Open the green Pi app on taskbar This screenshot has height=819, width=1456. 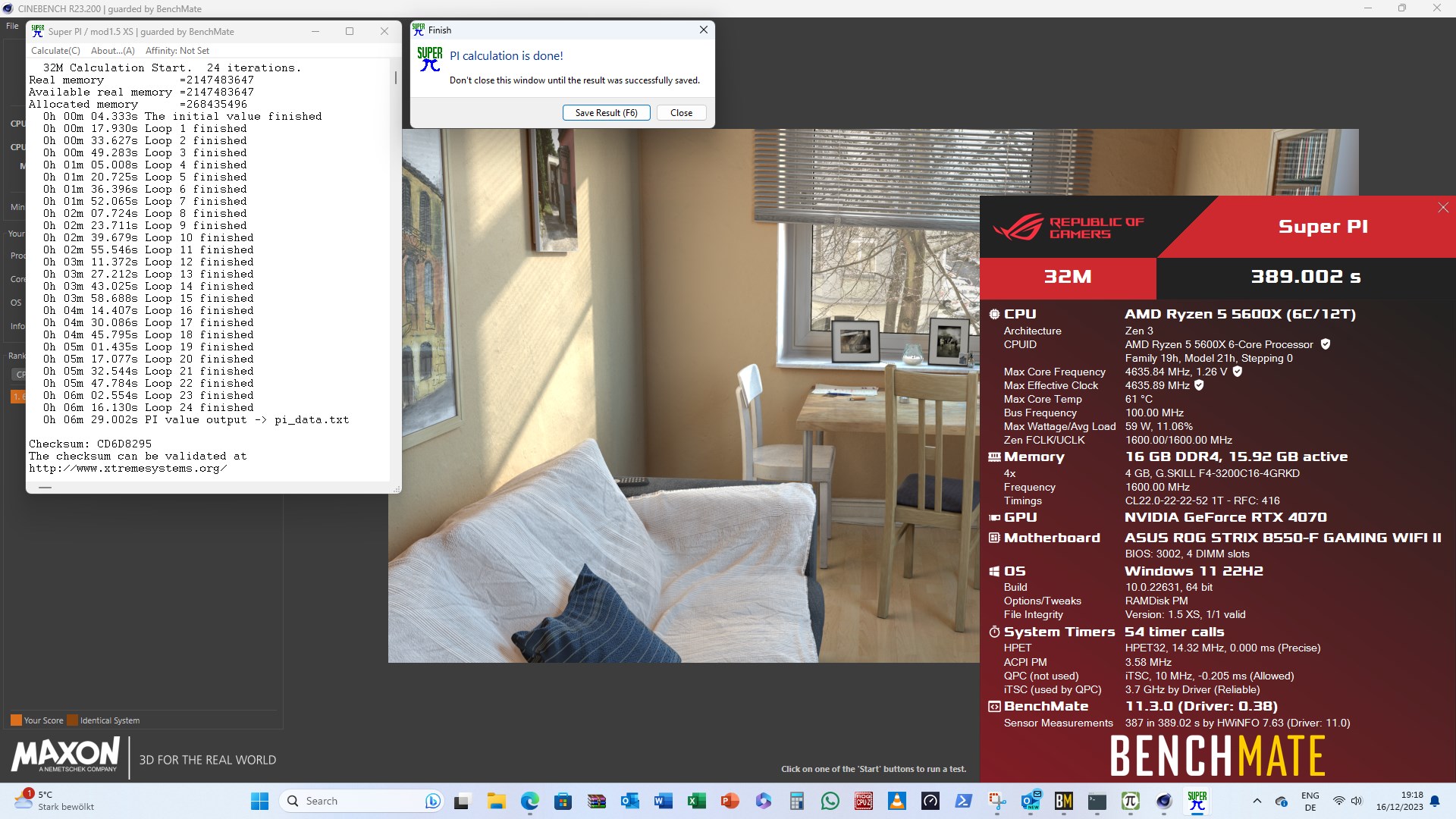[1131, 801]
